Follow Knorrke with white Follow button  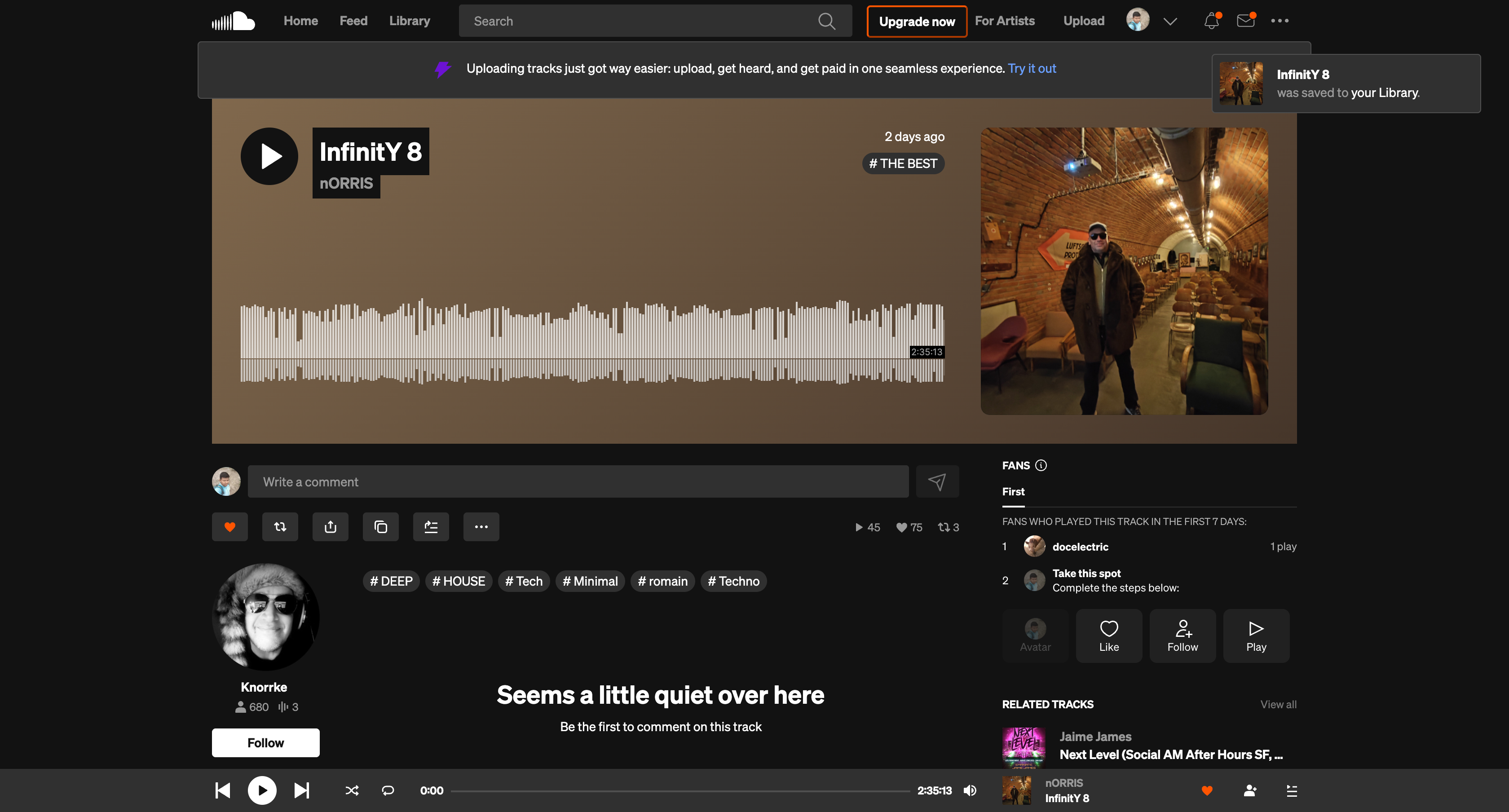(266, 743)
